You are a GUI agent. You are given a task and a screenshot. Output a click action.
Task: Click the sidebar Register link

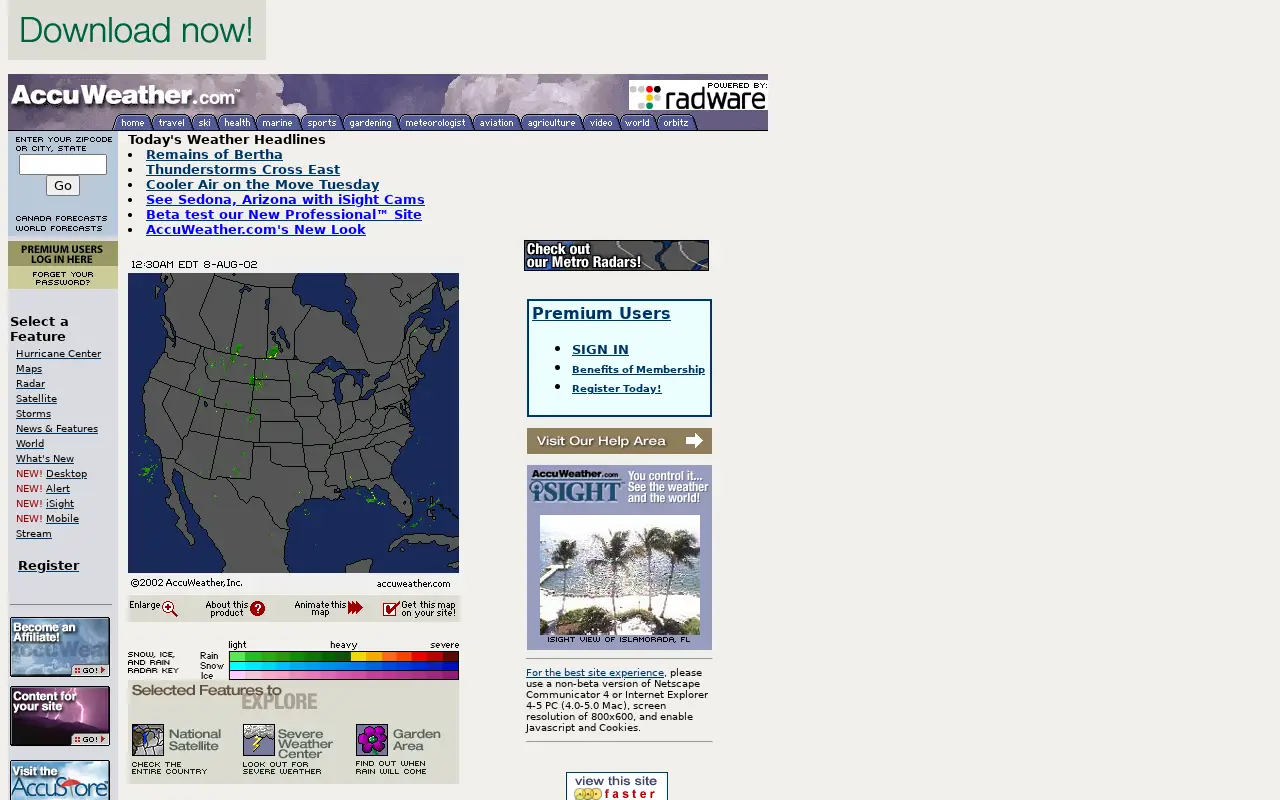click(x=48, y=565)
